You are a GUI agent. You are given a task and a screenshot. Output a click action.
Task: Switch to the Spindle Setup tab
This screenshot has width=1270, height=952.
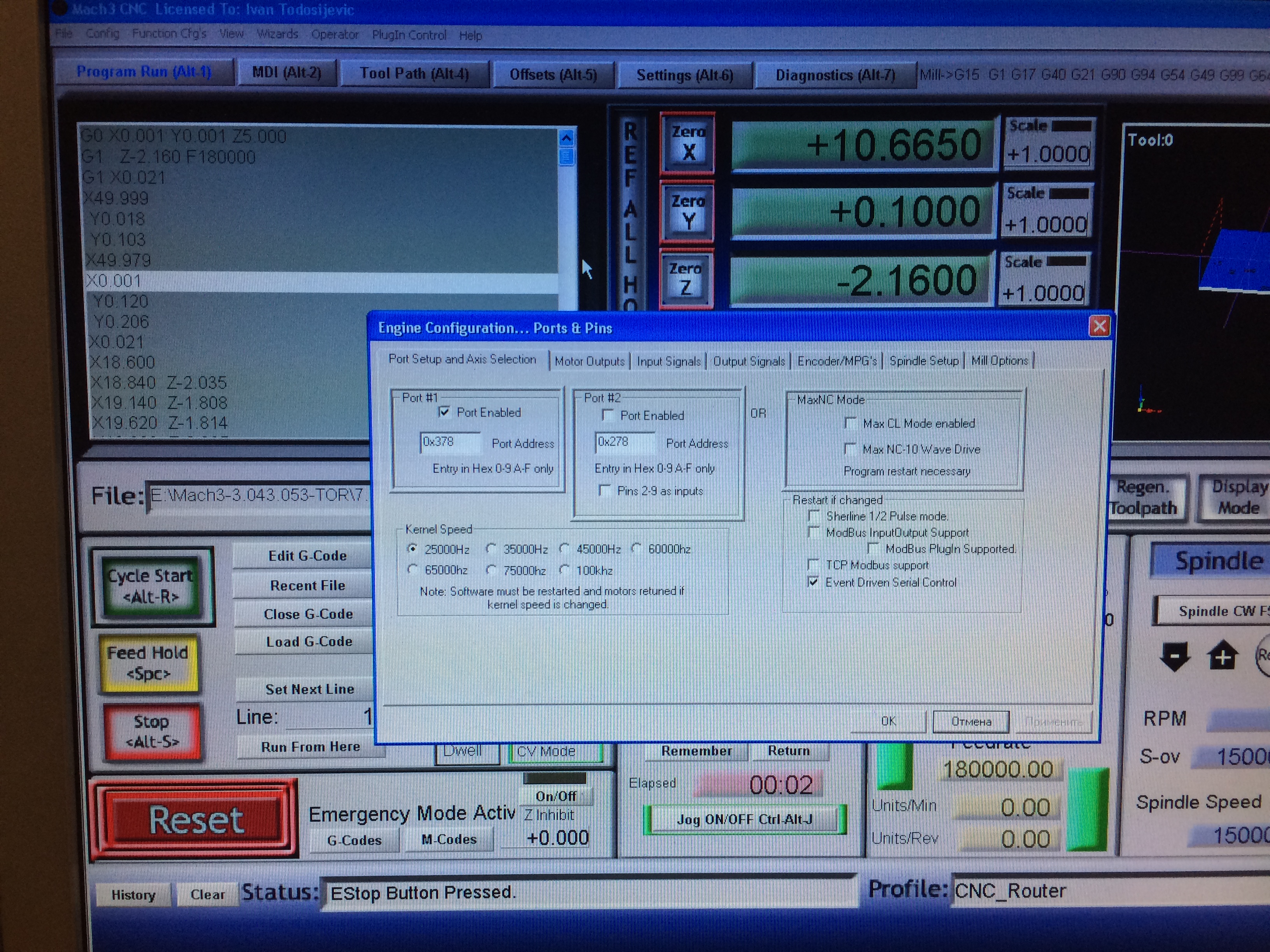click(923, 361)
